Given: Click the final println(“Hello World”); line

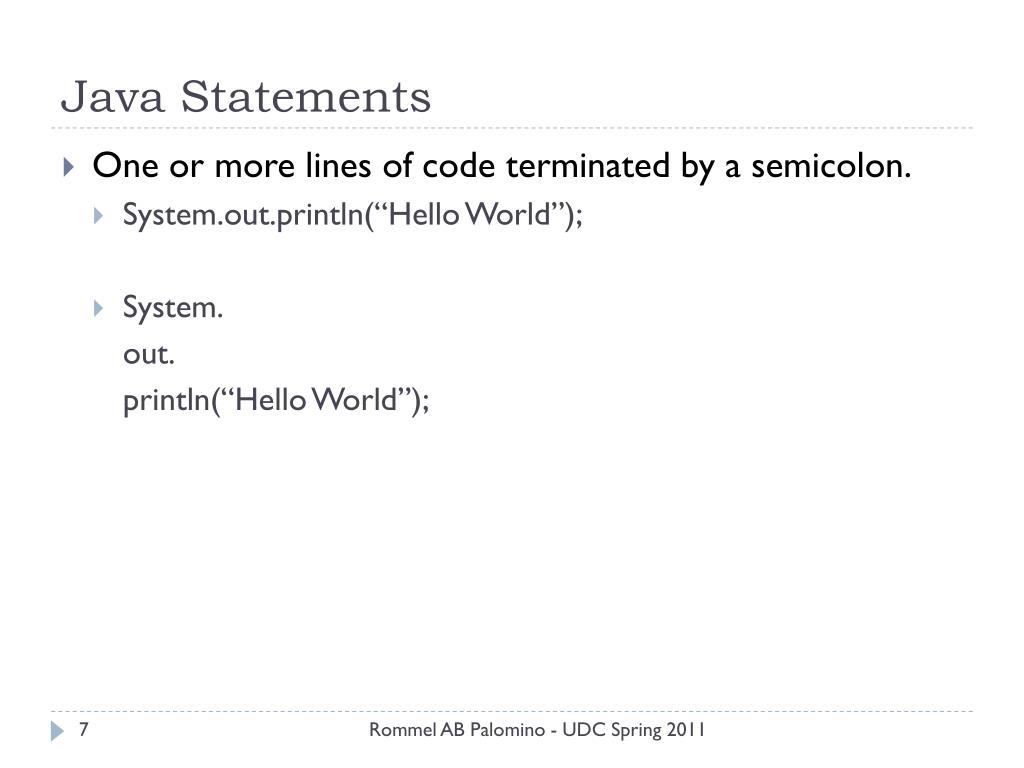Looking at the screenshot, I should point(276,401).
